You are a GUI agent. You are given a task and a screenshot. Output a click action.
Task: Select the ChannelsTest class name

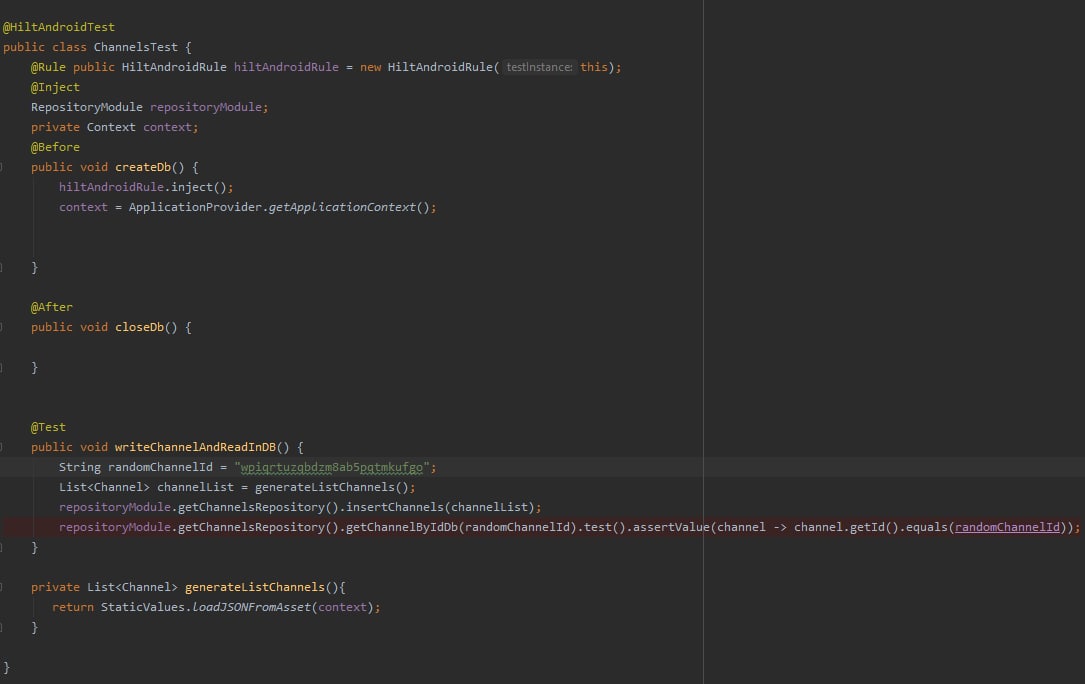136,47
